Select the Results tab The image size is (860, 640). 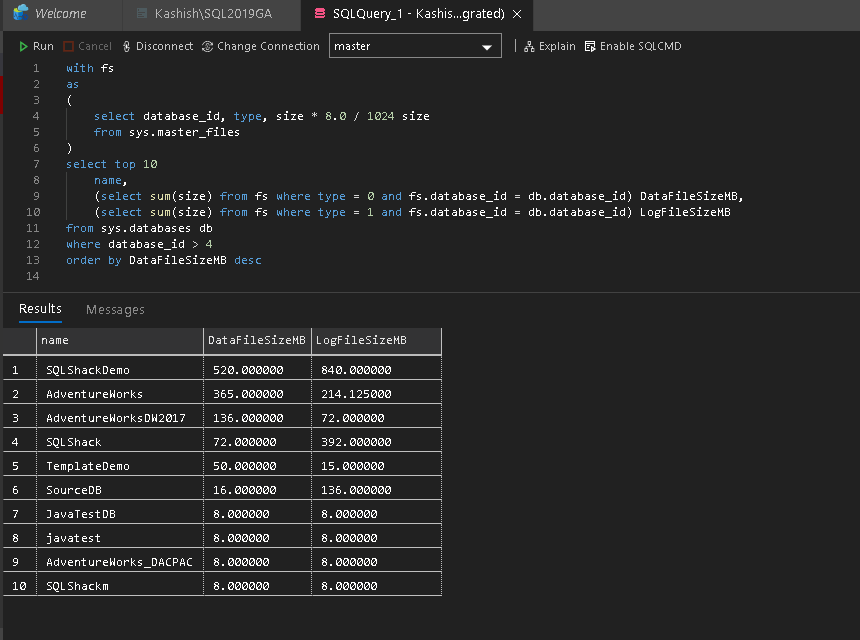[40, 309]
